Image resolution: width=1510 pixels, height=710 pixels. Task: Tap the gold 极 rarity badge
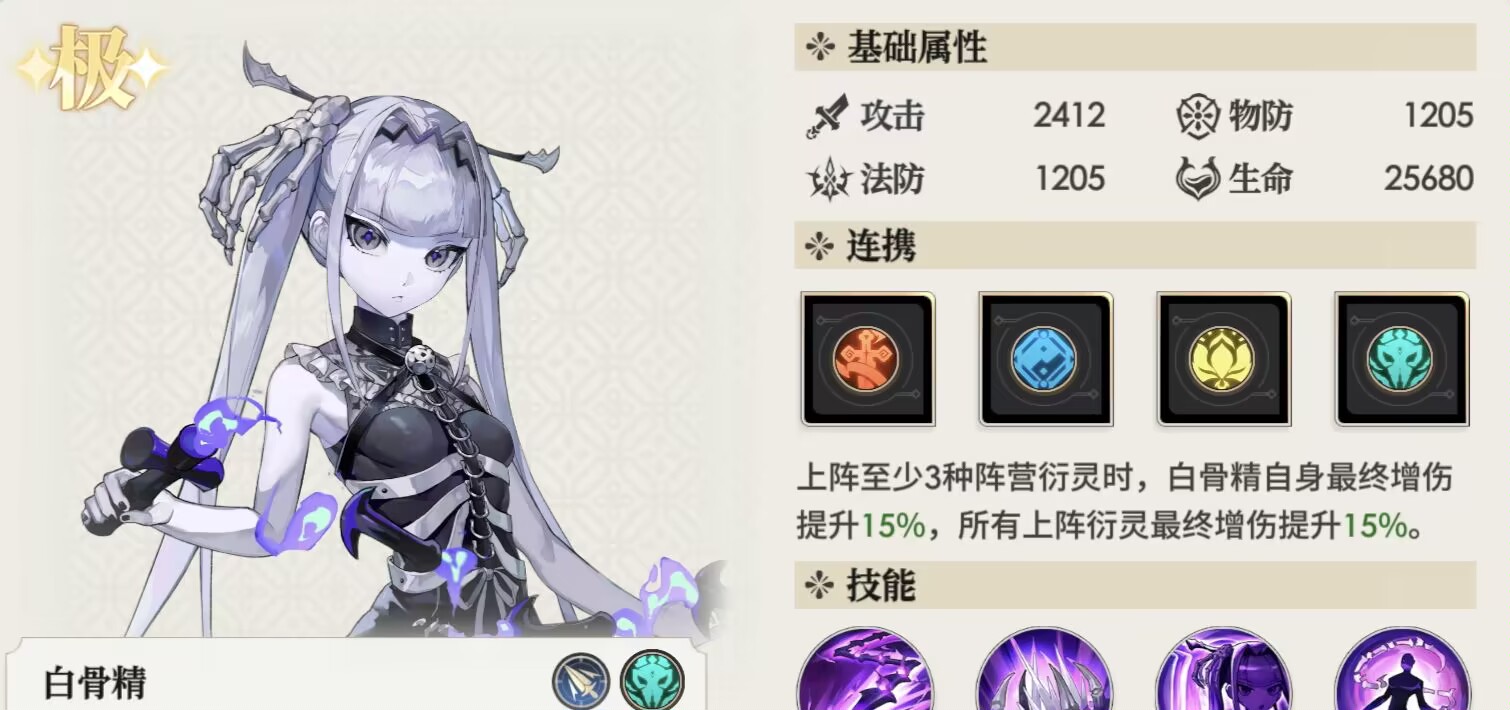pyautogui.click(x=92, y=68)
